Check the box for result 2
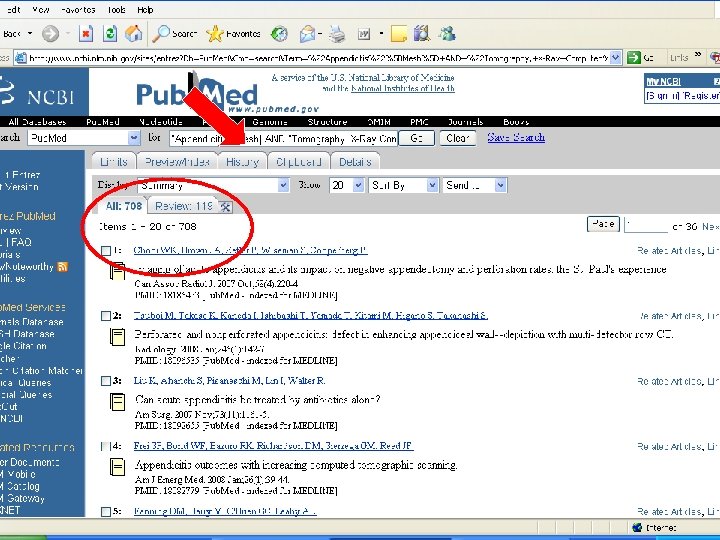Screen dimensions: 720x540 tap(106, 316)
